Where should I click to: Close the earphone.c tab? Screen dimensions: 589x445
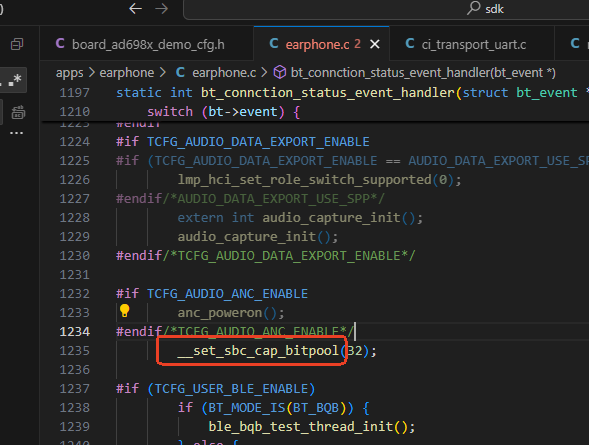tap(375, 45)
